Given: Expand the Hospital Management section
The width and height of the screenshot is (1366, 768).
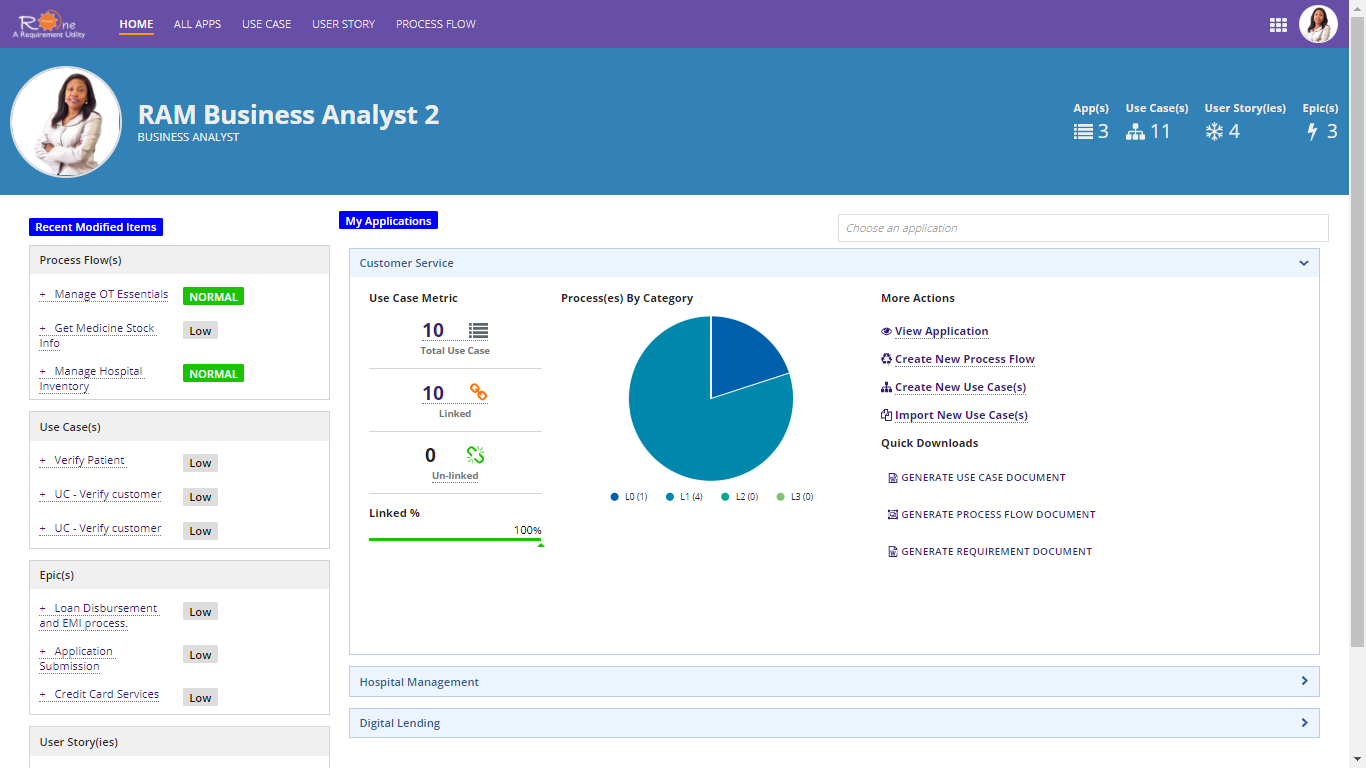Looking at the screenshot, I should [x=1304, y=681].
